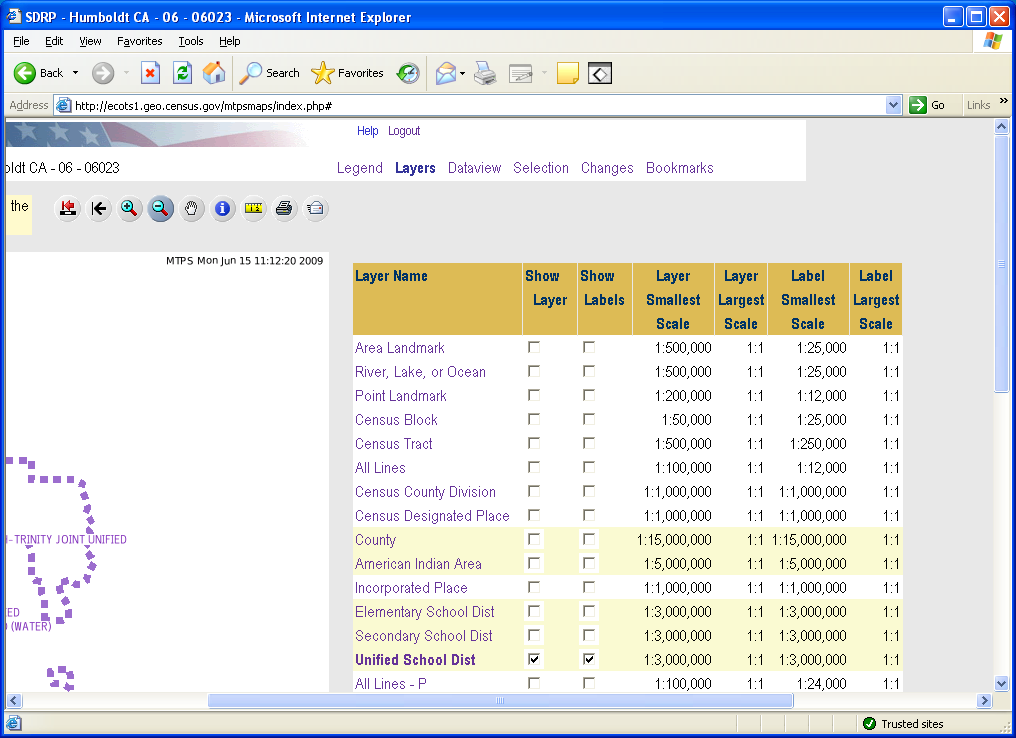
Task: Click the horizontal scrollbar thumb
Action: [500, 701]
